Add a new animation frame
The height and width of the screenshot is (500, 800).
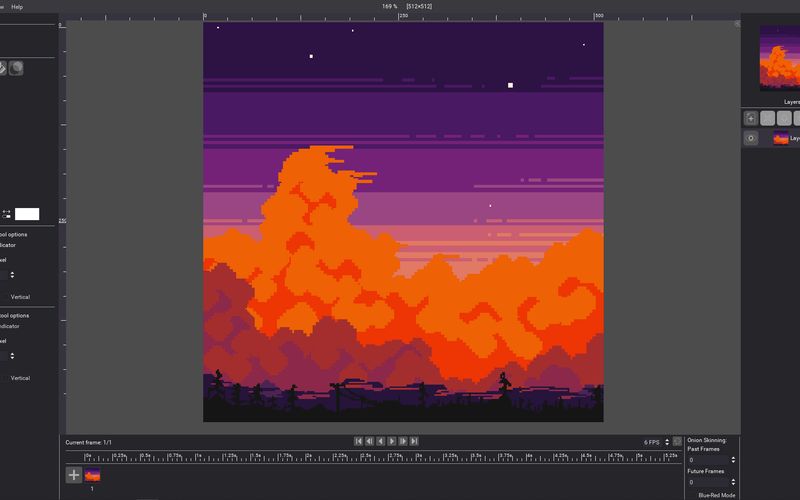point(73,475)
